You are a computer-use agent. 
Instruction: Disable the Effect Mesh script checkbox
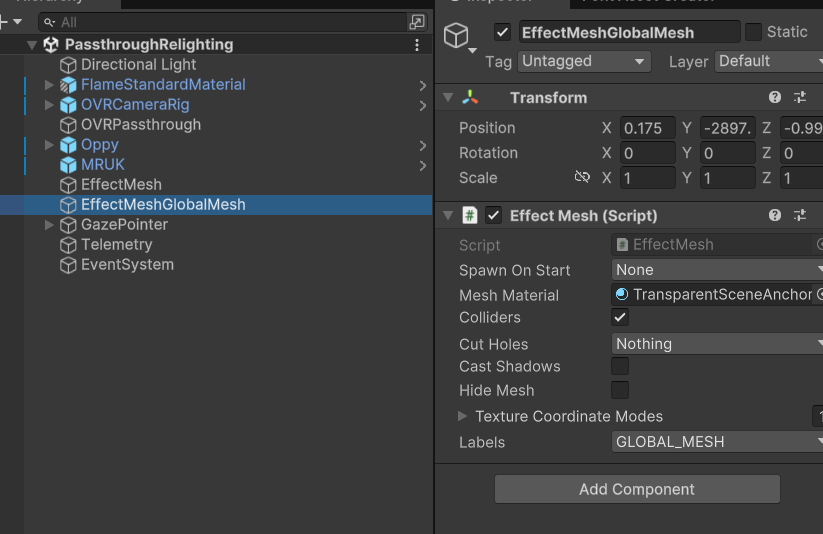[493, 215]
